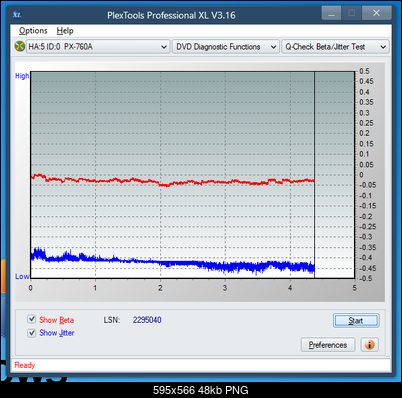This screenshot has width=402, height=398.
Task: Click the blue Jitter curve on graph
Action: pos(173,263)
